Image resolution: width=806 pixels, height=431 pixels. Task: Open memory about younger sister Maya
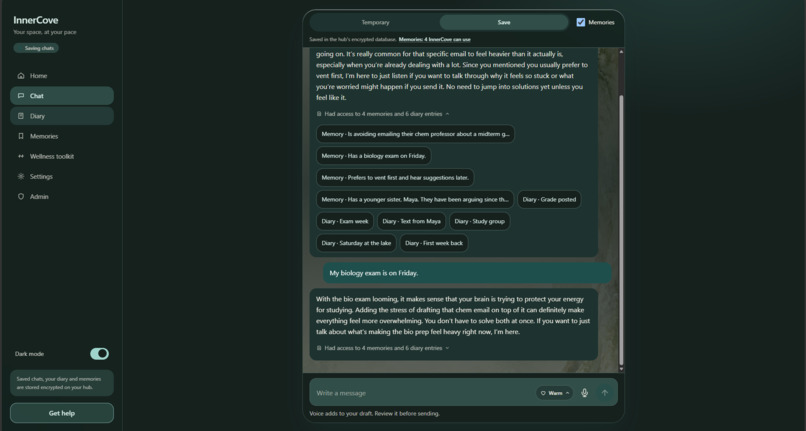click(x=415, y=200)
